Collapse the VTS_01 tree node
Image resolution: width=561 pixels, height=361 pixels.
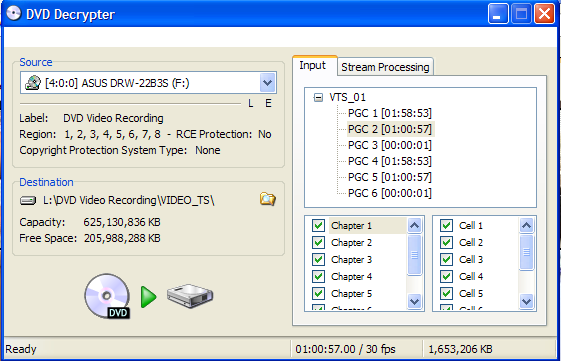coord(318,97)
